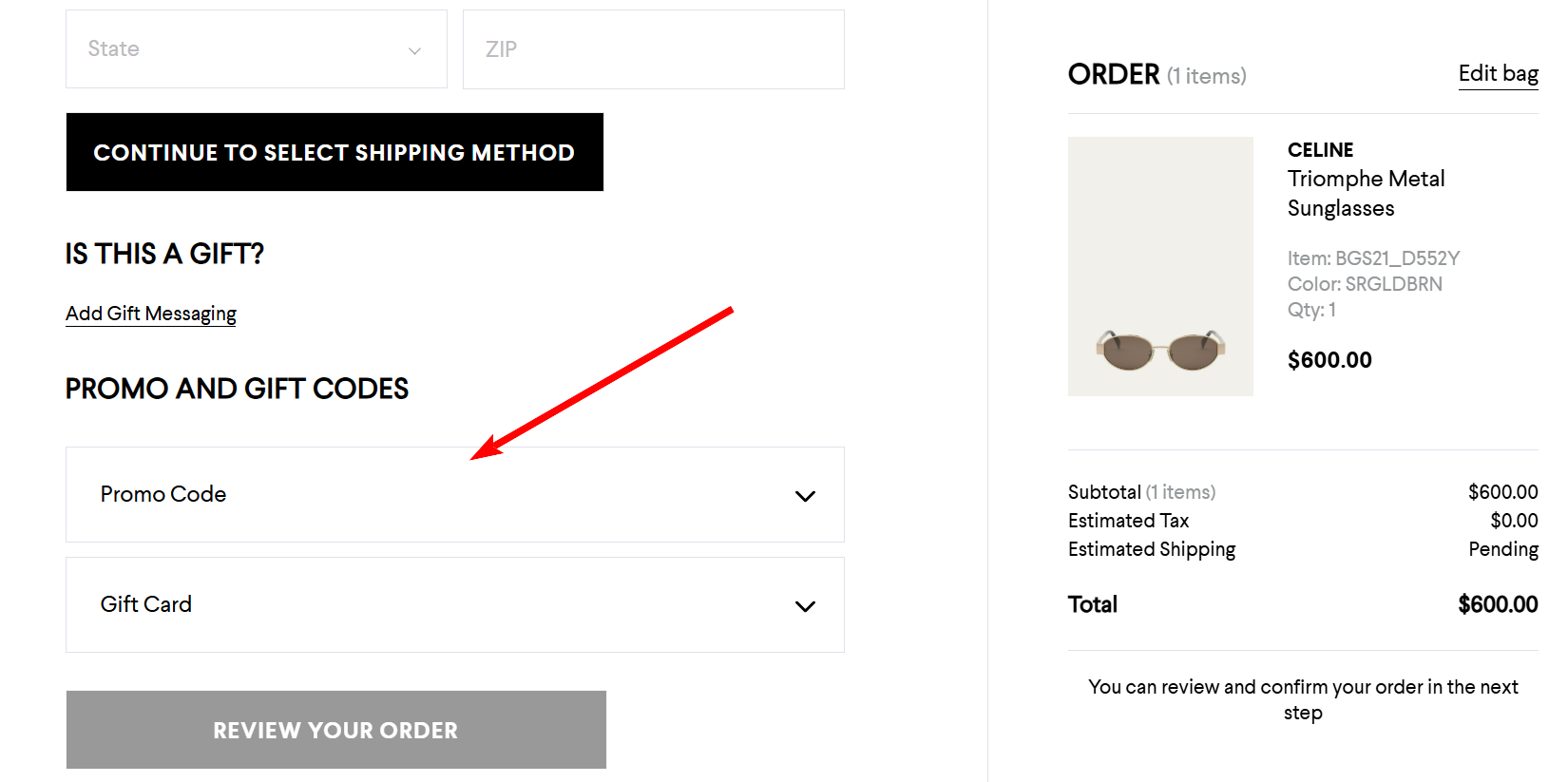Click the sunglasses product thumbnail
Viewport: 1568px width, 782px height.
tap(1160, 266)
